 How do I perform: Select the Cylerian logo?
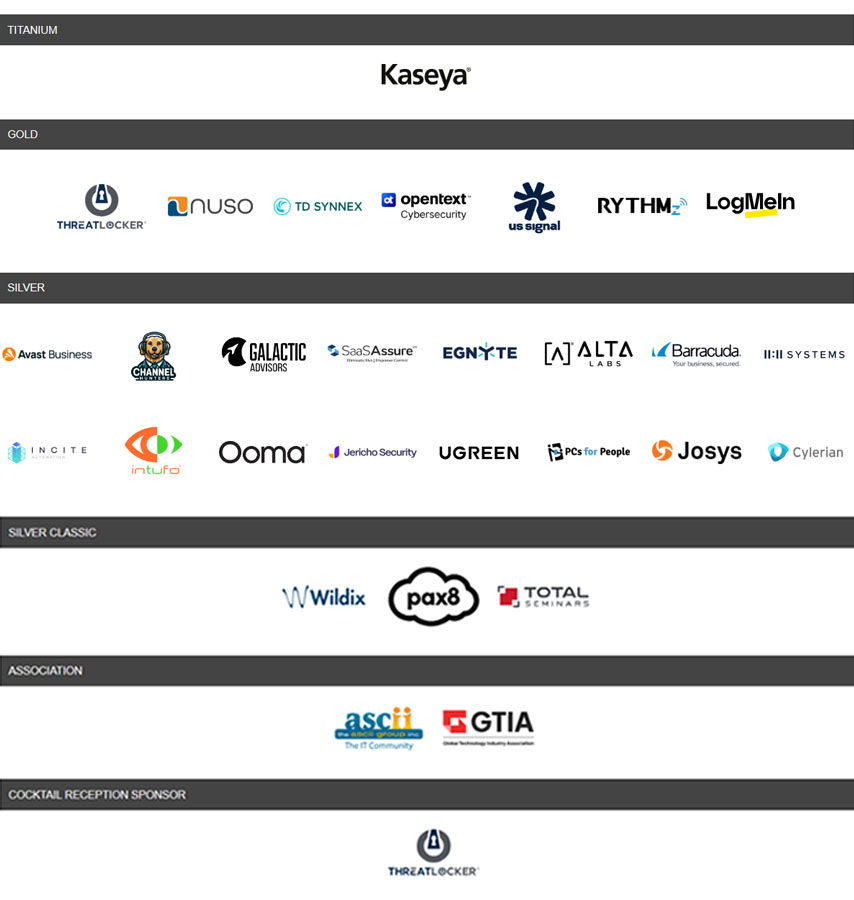tap(806, 452)
